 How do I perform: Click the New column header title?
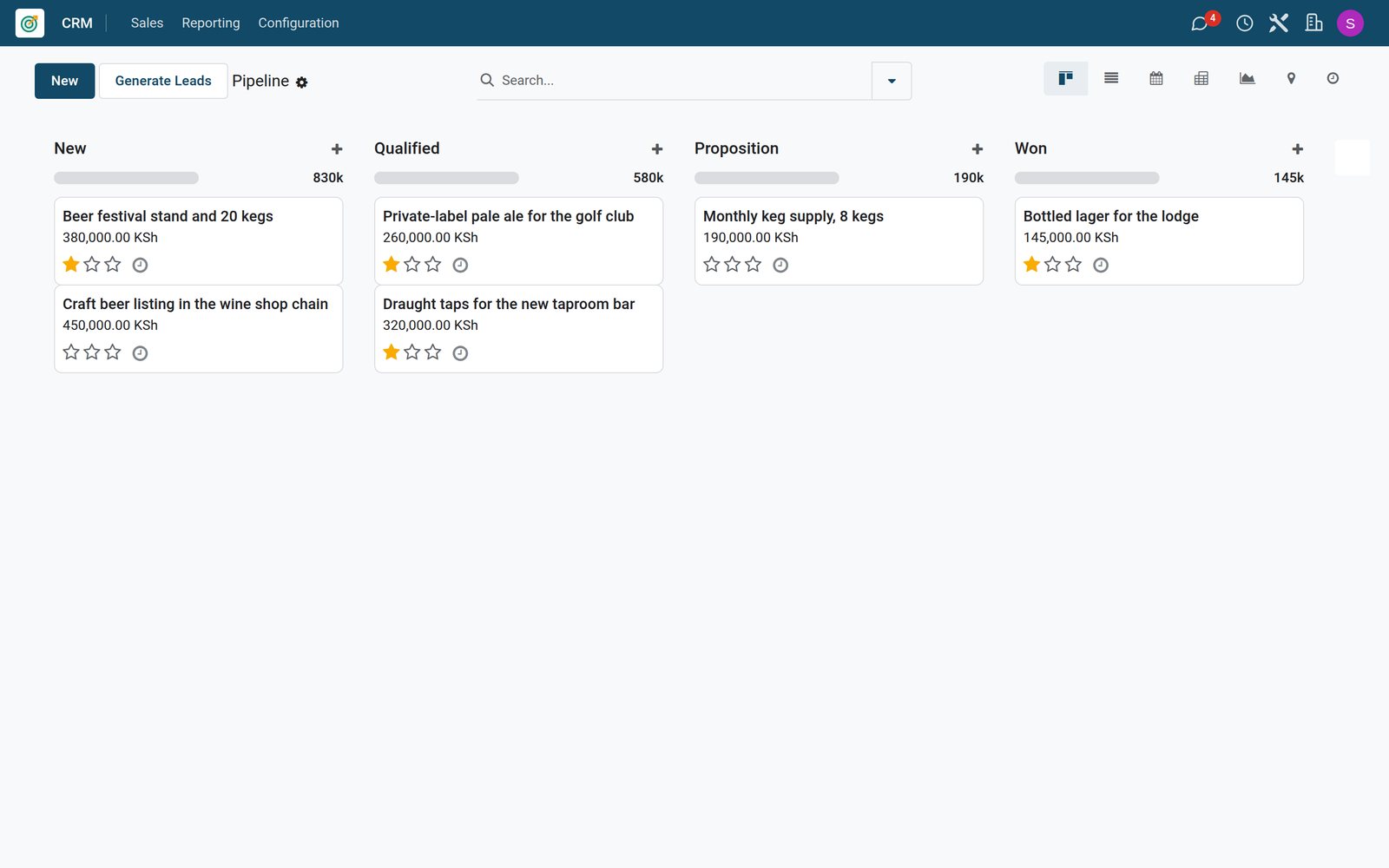click(70, 148)
